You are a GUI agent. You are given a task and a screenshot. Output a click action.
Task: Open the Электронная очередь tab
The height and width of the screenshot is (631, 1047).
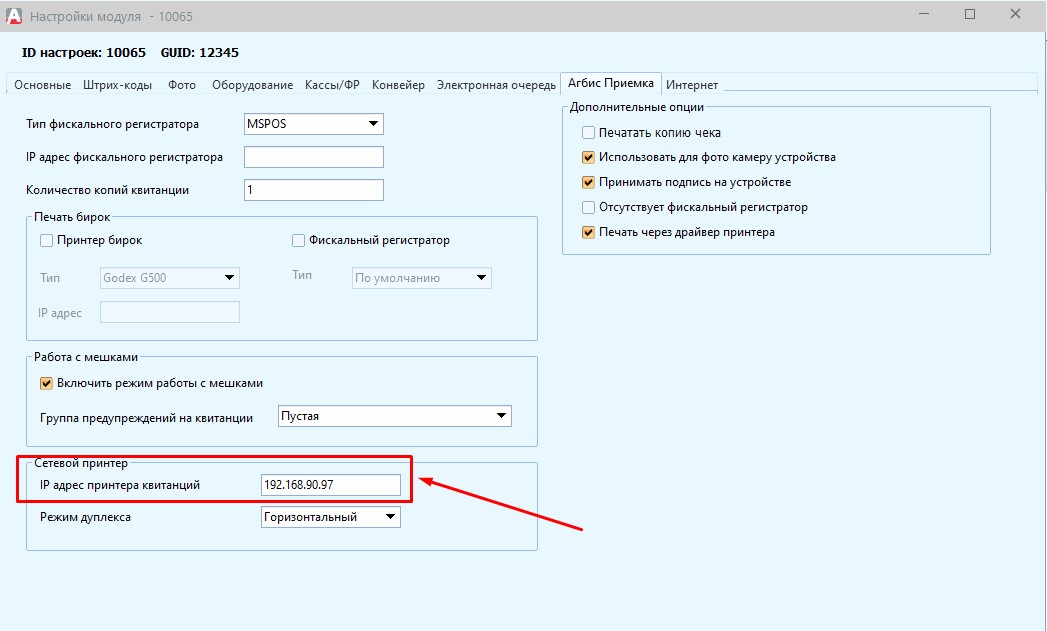point(496,85)
